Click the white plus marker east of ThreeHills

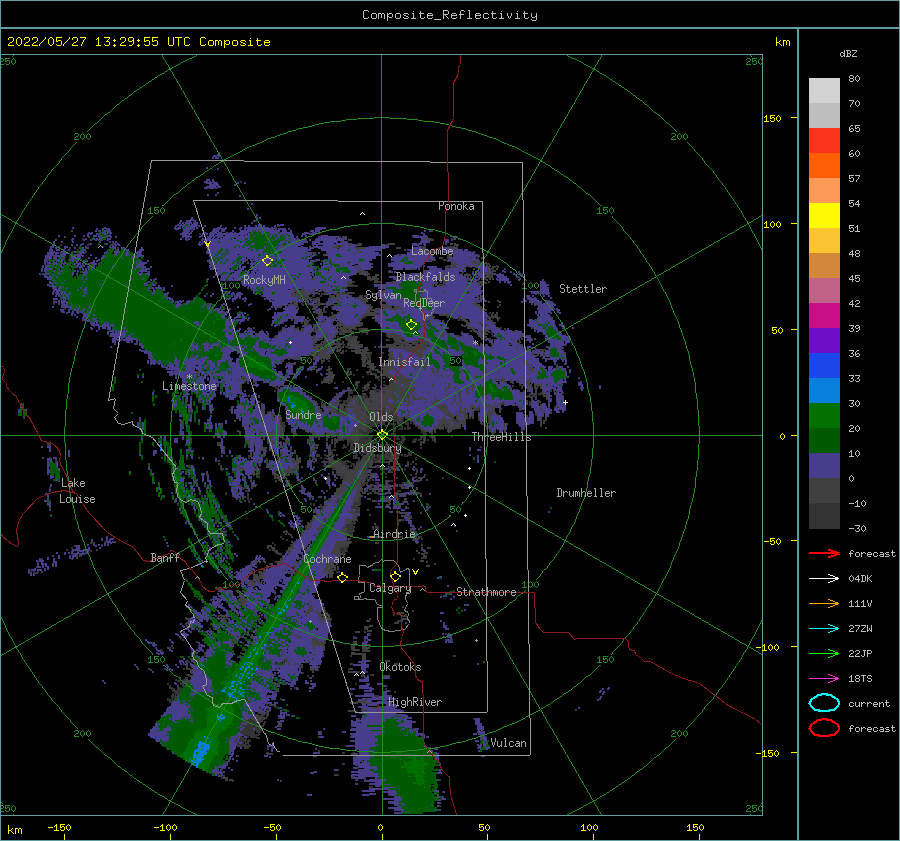point(565,402)
